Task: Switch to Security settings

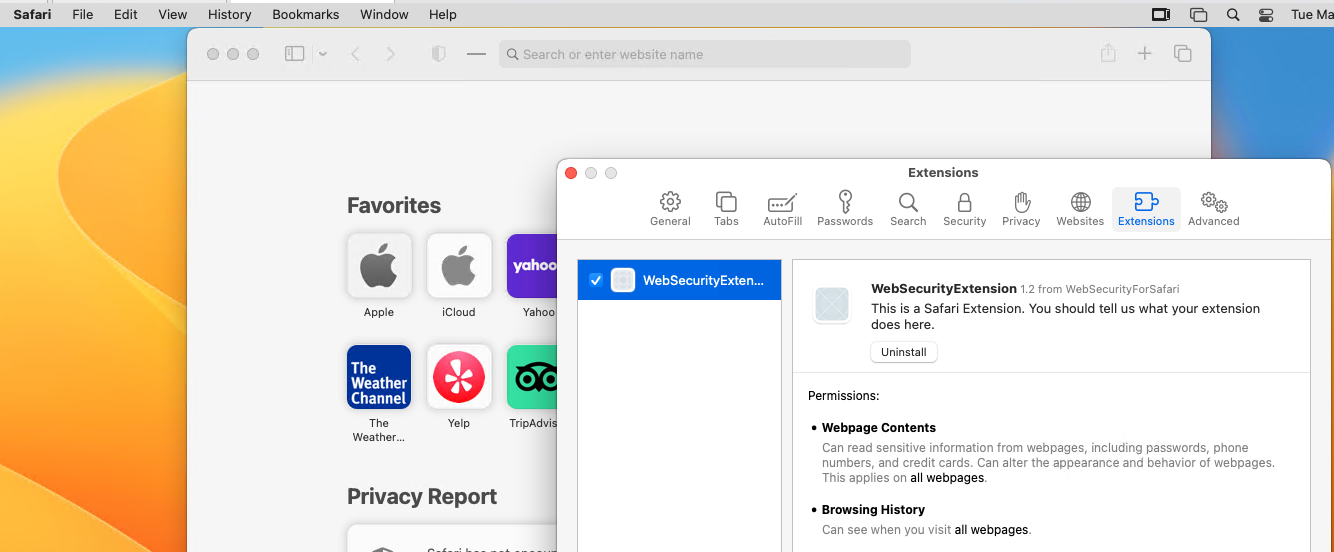Action: (x=964, y=209)
